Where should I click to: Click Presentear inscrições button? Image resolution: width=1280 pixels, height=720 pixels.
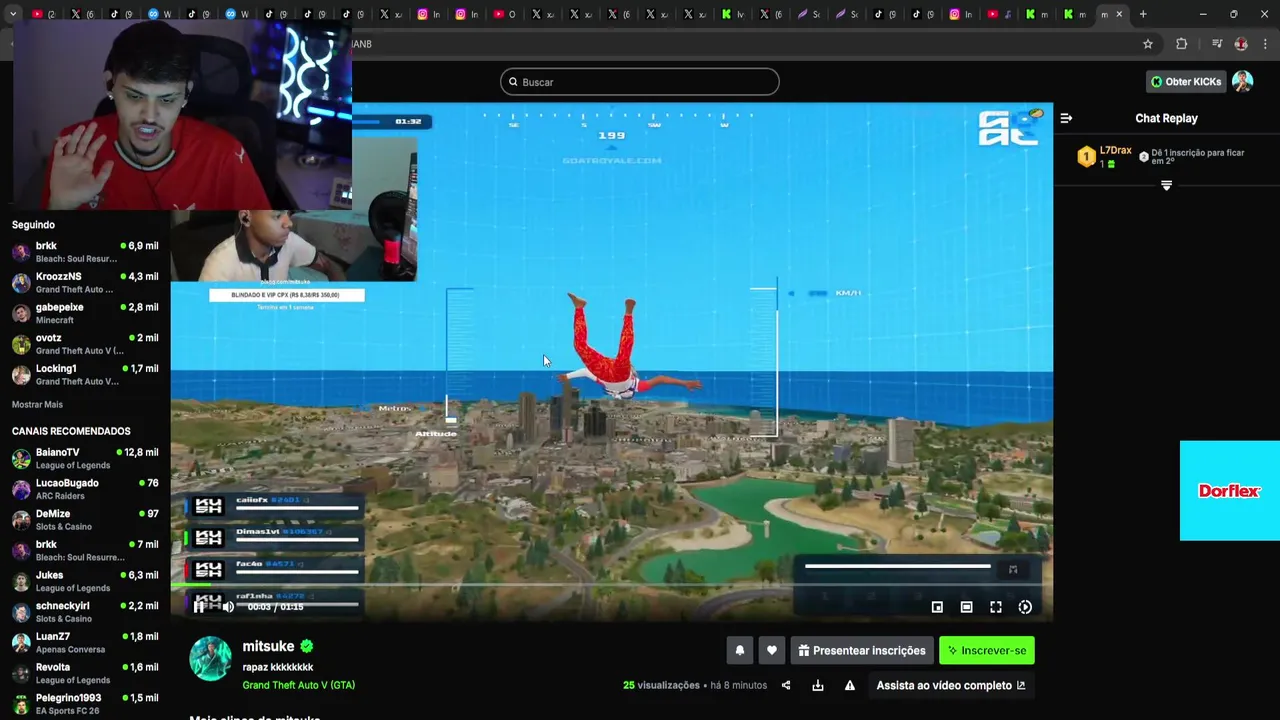coord(862,650)
